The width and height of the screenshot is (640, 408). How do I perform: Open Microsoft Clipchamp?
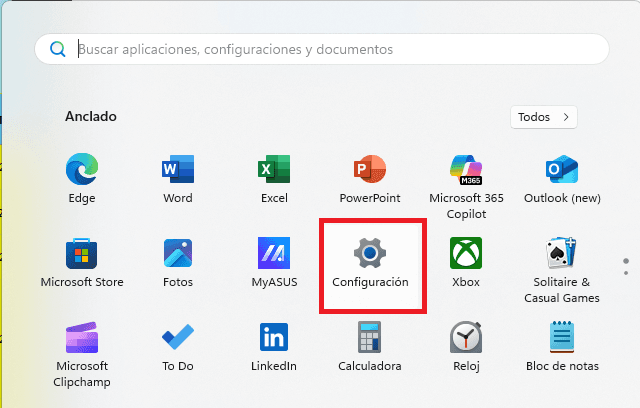tap(82, 354)
